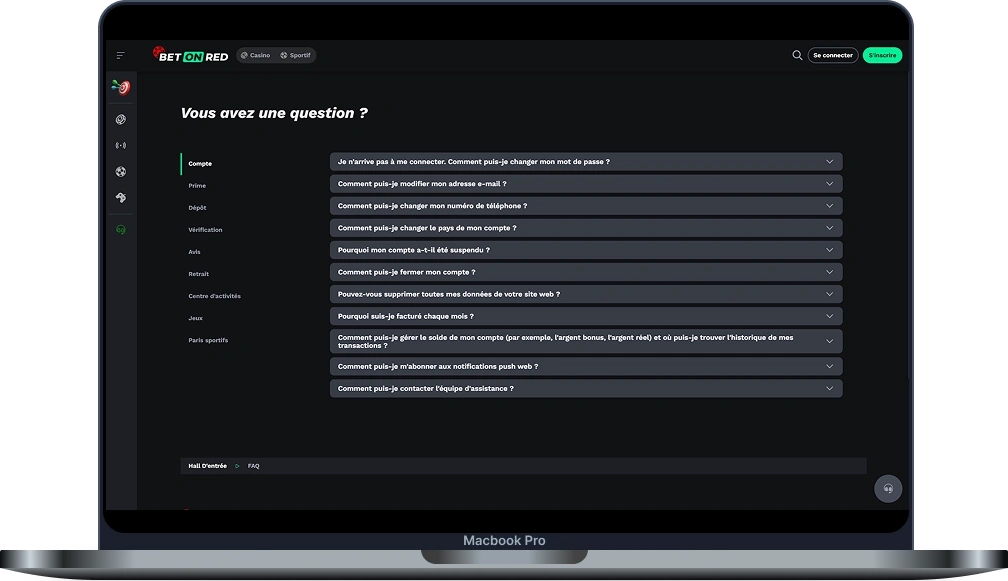Expand 'Comment puis-je modifier mon adresse e-mail ?'
The height and width of the screenshot is (581, 1008).
coord(586,183)
